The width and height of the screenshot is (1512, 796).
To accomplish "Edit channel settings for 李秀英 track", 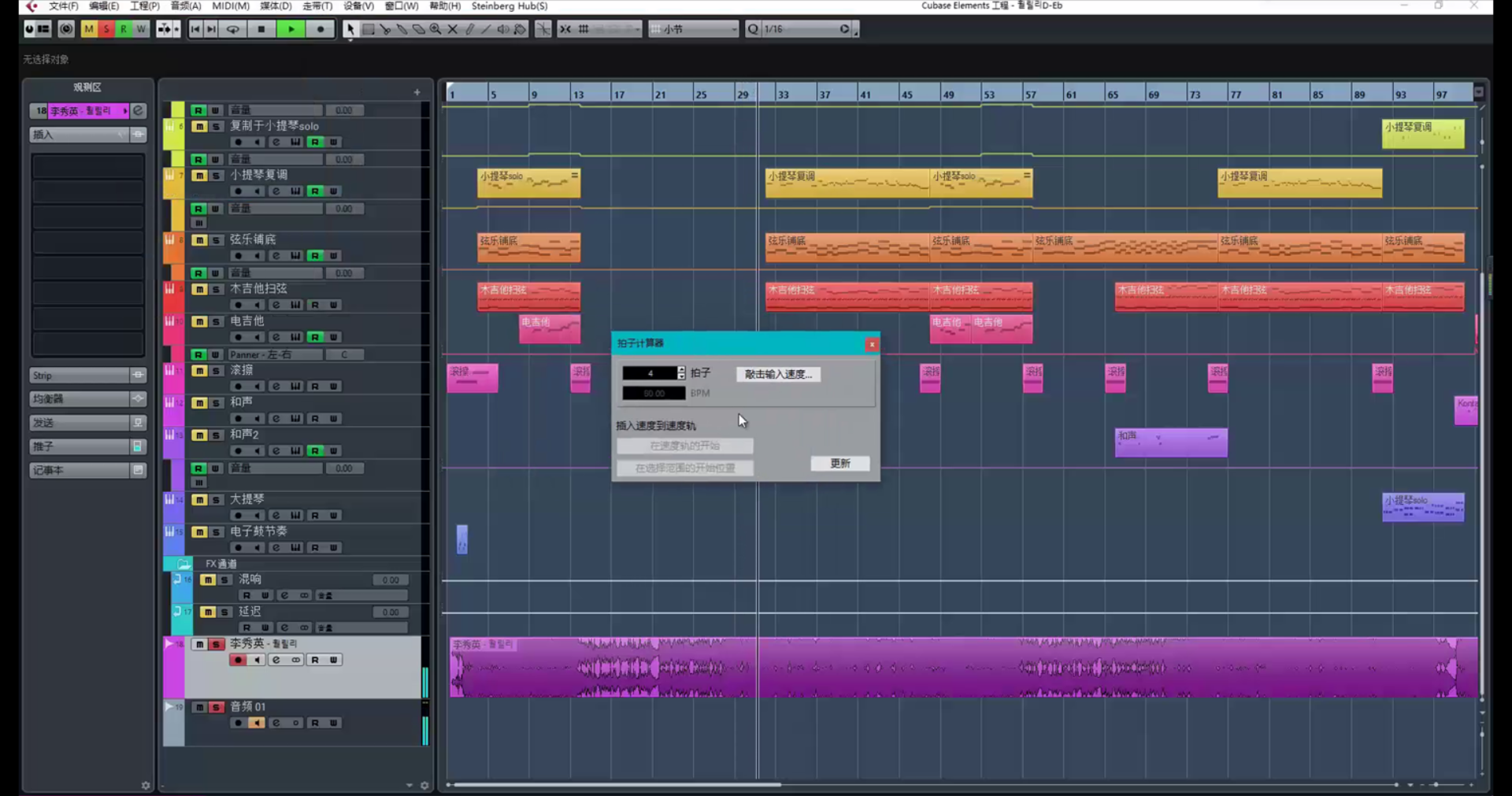I will click(x=276, y=660).
